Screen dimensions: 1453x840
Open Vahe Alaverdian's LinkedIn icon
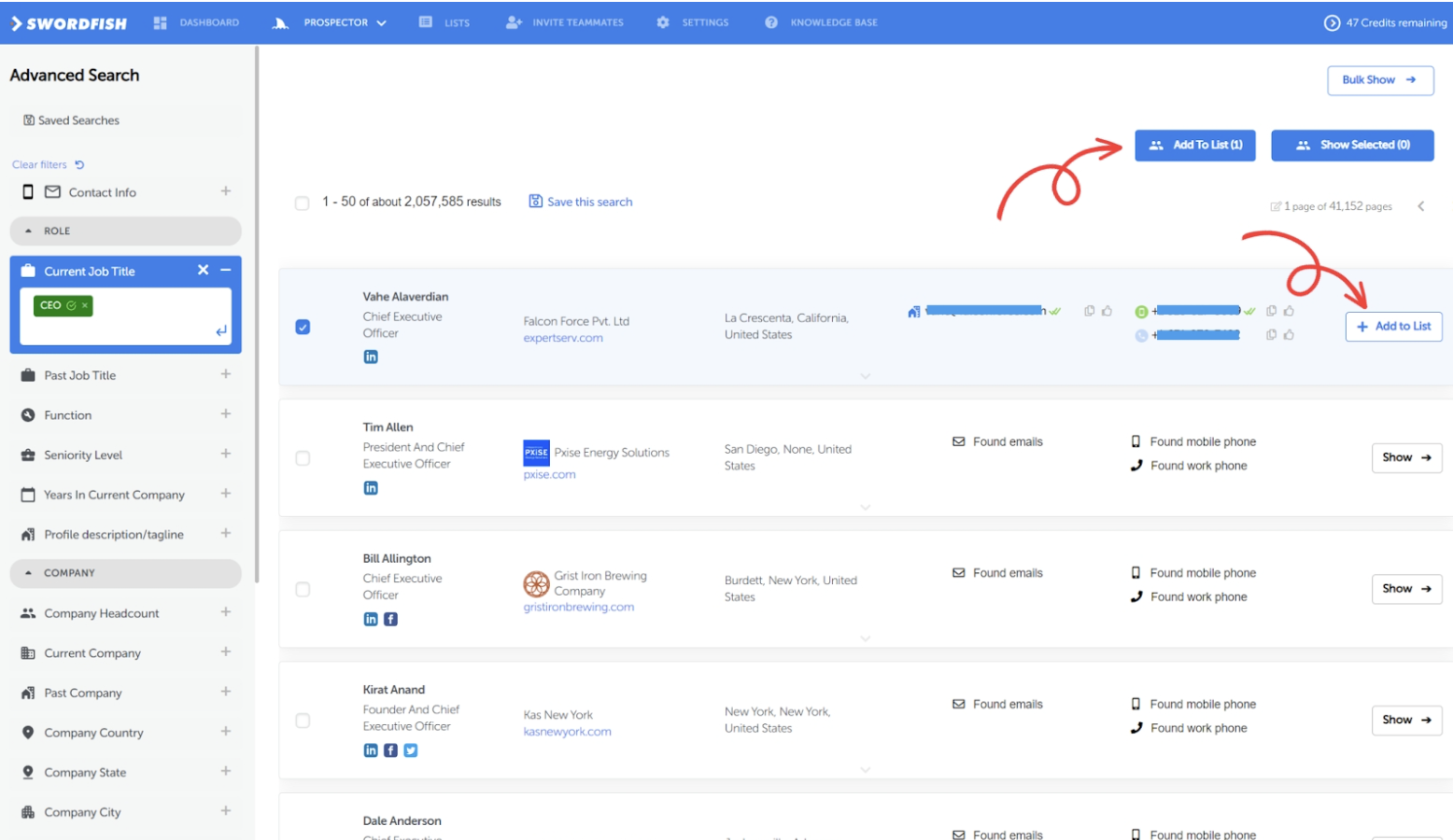point(371,357)
